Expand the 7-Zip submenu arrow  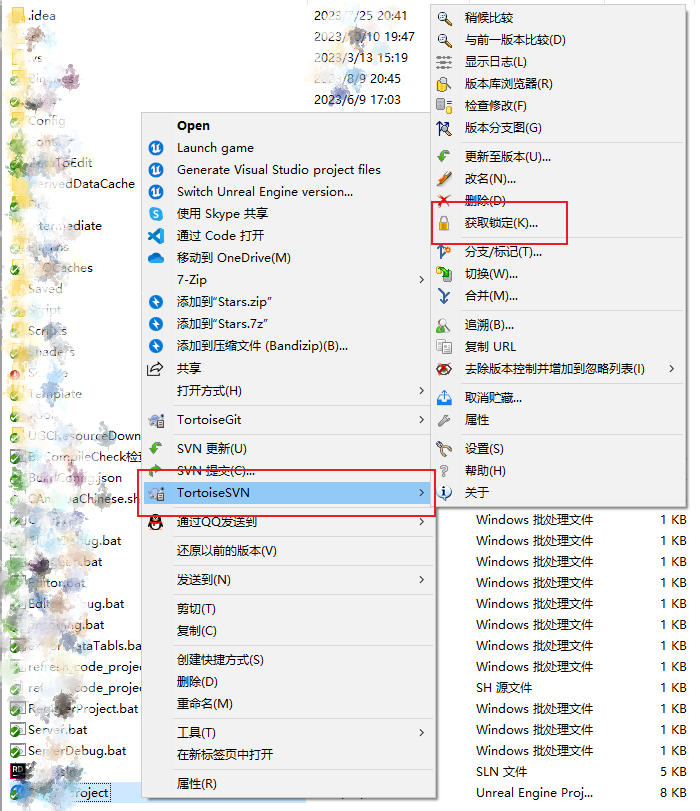point(421,280)
